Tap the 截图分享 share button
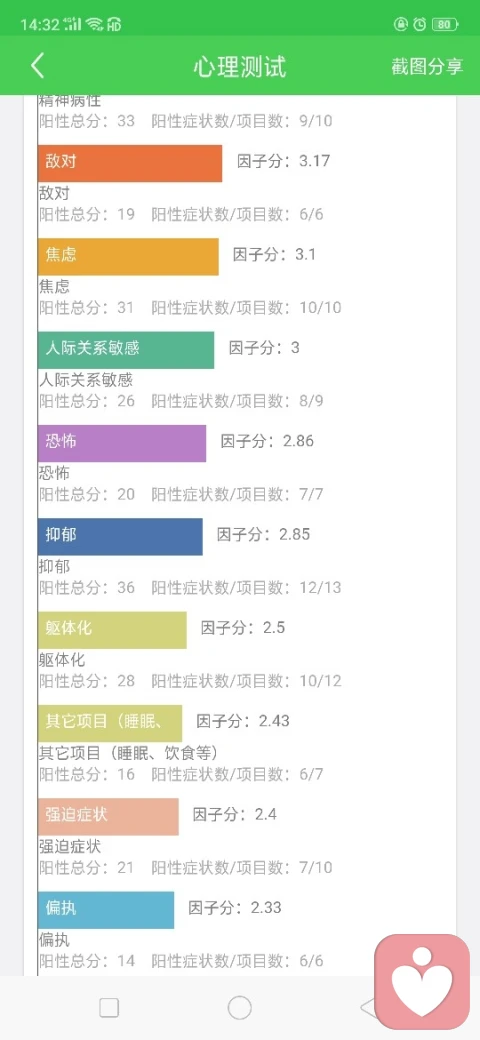Viewport: 480px width, 1040px height. point(427,66)
